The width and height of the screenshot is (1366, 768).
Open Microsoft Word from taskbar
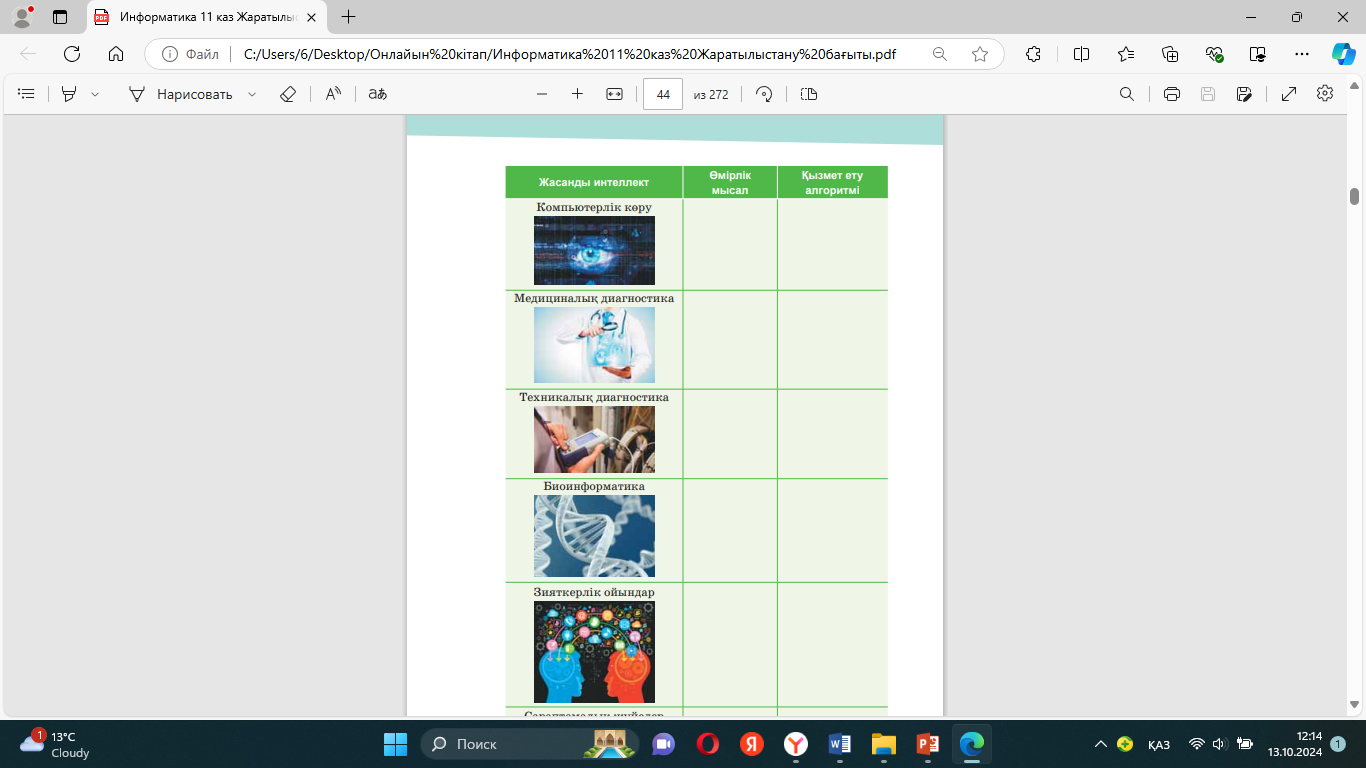pyautogui.click(x=839, y=744)
